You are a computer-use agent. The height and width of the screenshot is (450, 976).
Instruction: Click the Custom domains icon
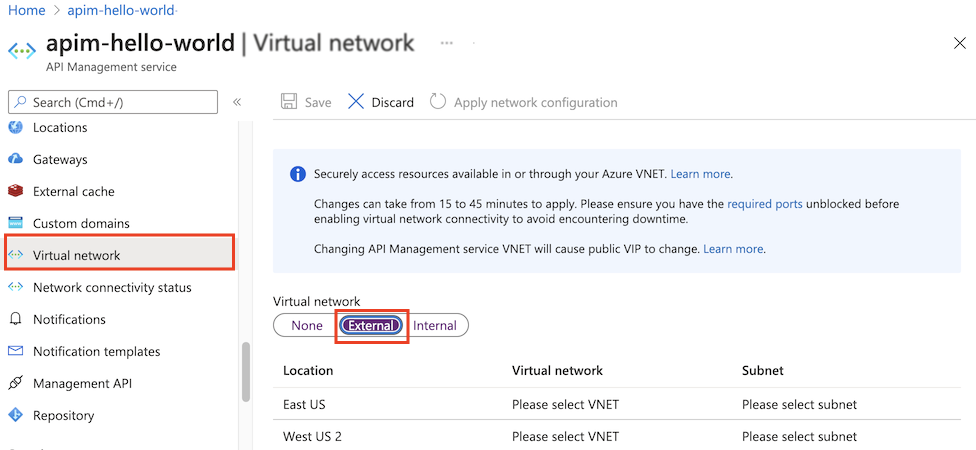tap(15, 224)
